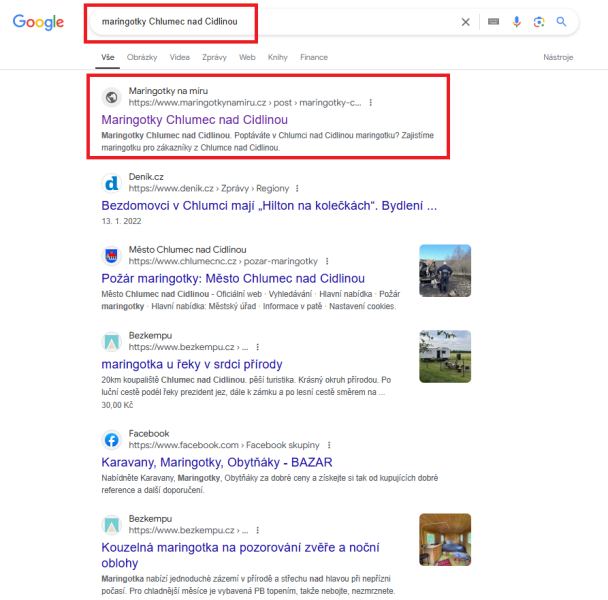Open the on-screen keyboard icon
The image size is (608, 600).
493,22
